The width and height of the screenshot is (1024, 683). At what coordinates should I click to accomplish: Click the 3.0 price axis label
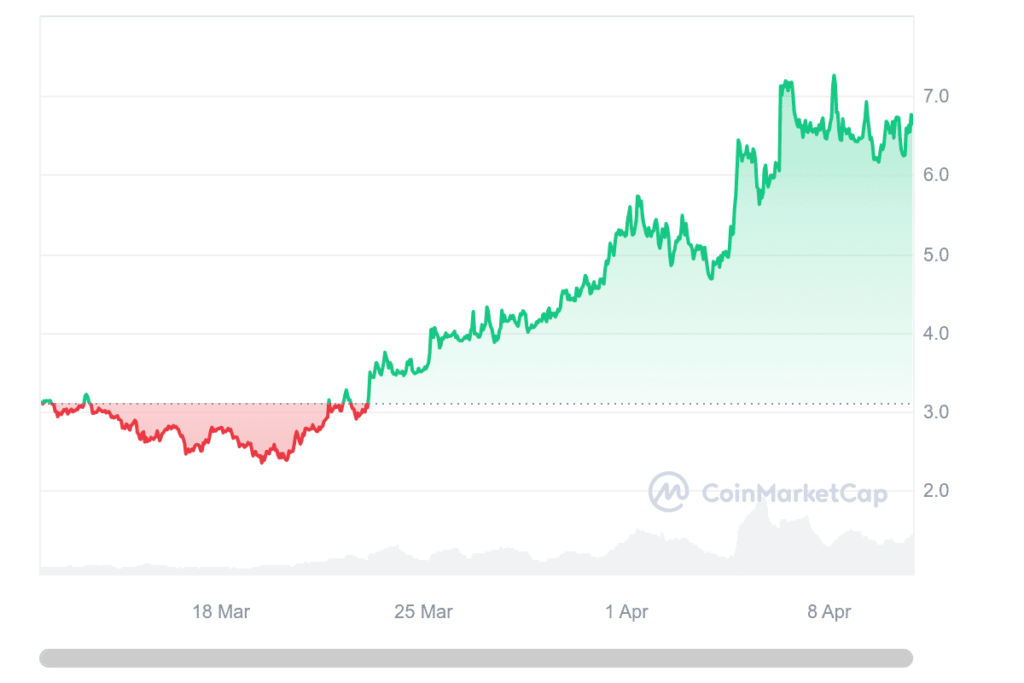(x=937, y=412)
